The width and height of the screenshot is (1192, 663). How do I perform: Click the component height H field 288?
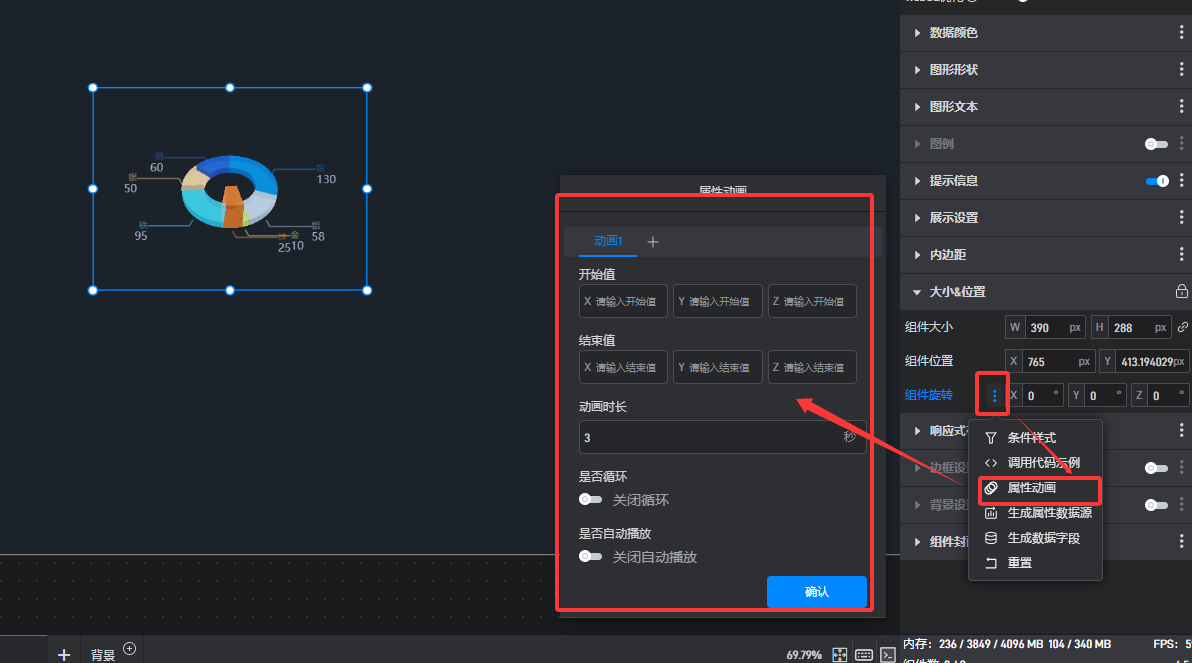1131,328
